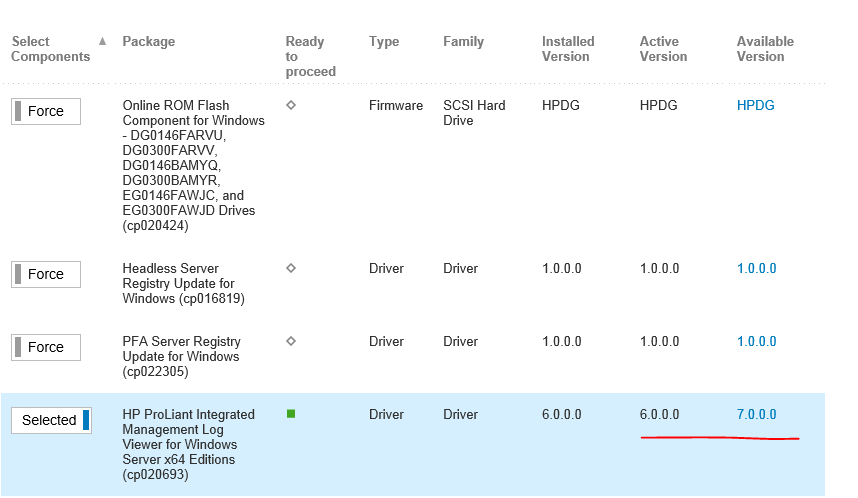858x498 pixels.
Task: Open 1.0.0.0 available version for Headless Server
Action: (x=757, y=269)
